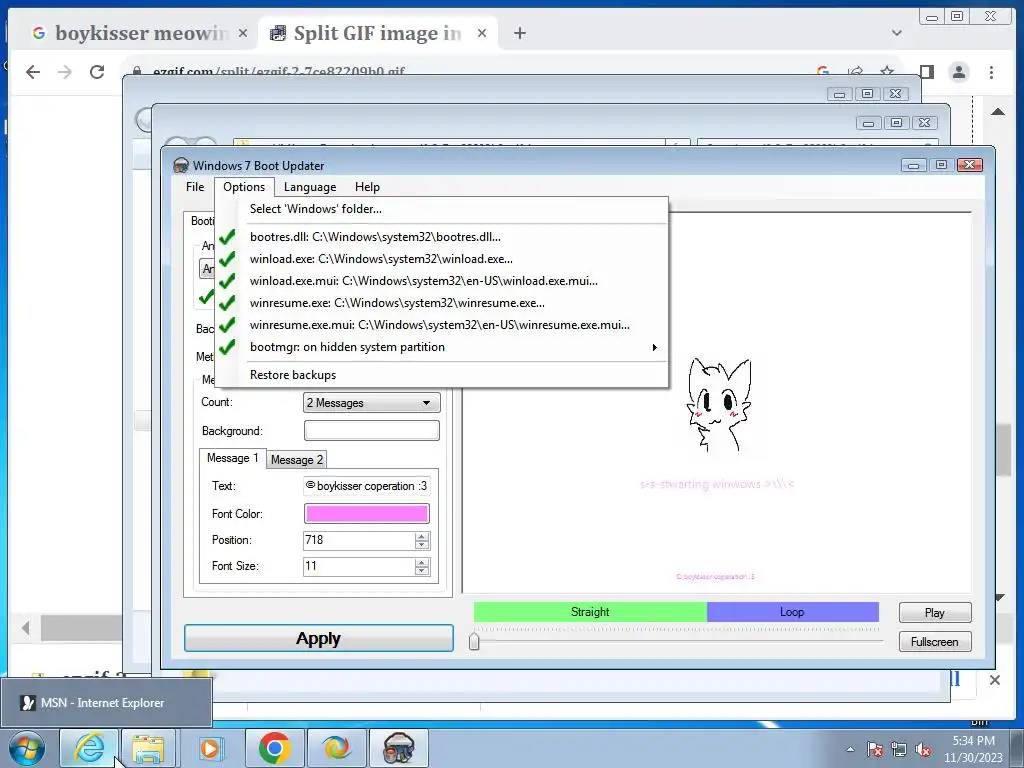Click the page horizontal scrollbar left arrow
1024x768 pixels.
point(25,628)
